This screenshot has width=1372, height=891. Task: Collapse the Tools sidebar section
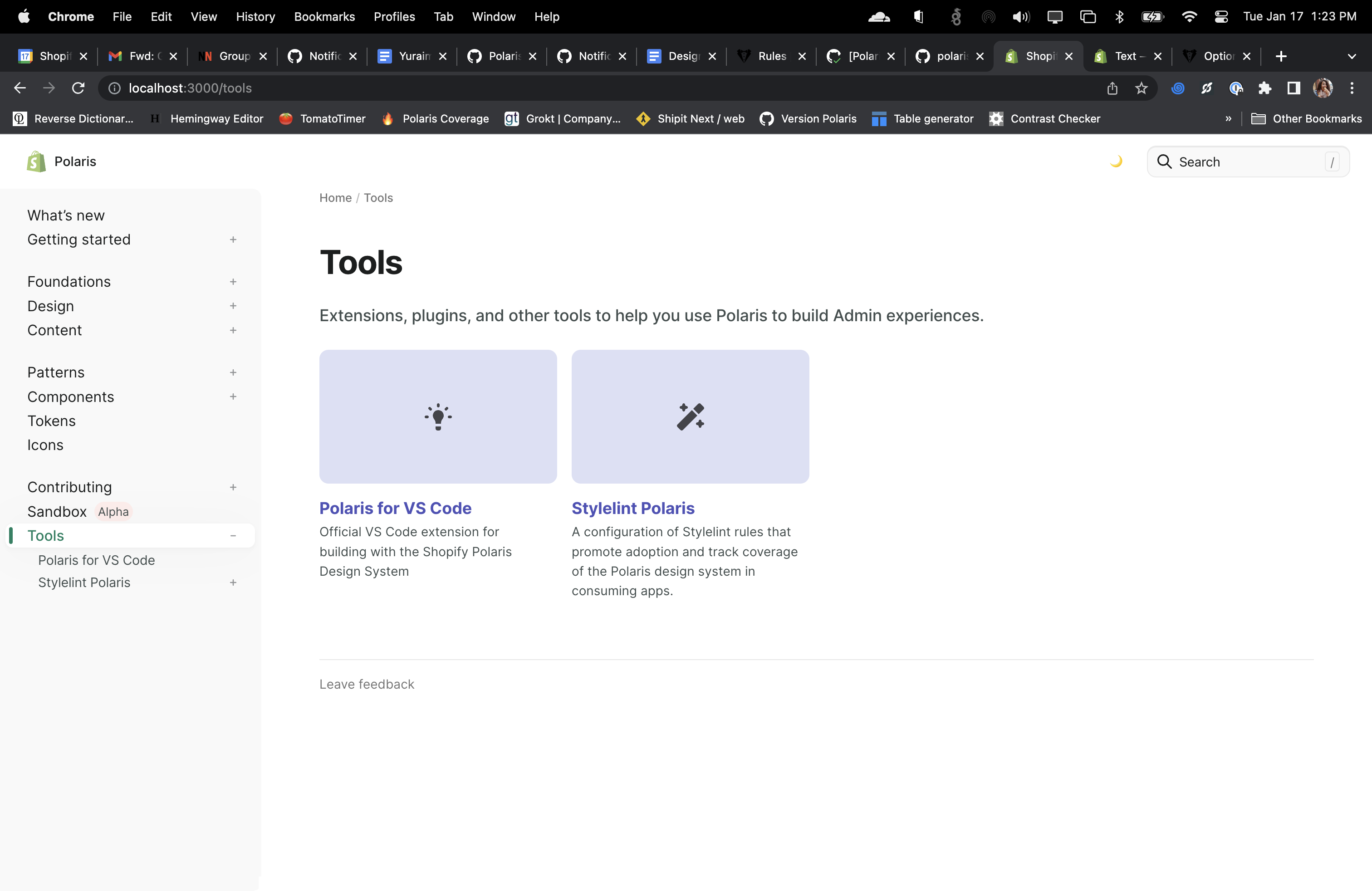pos(233,535)
